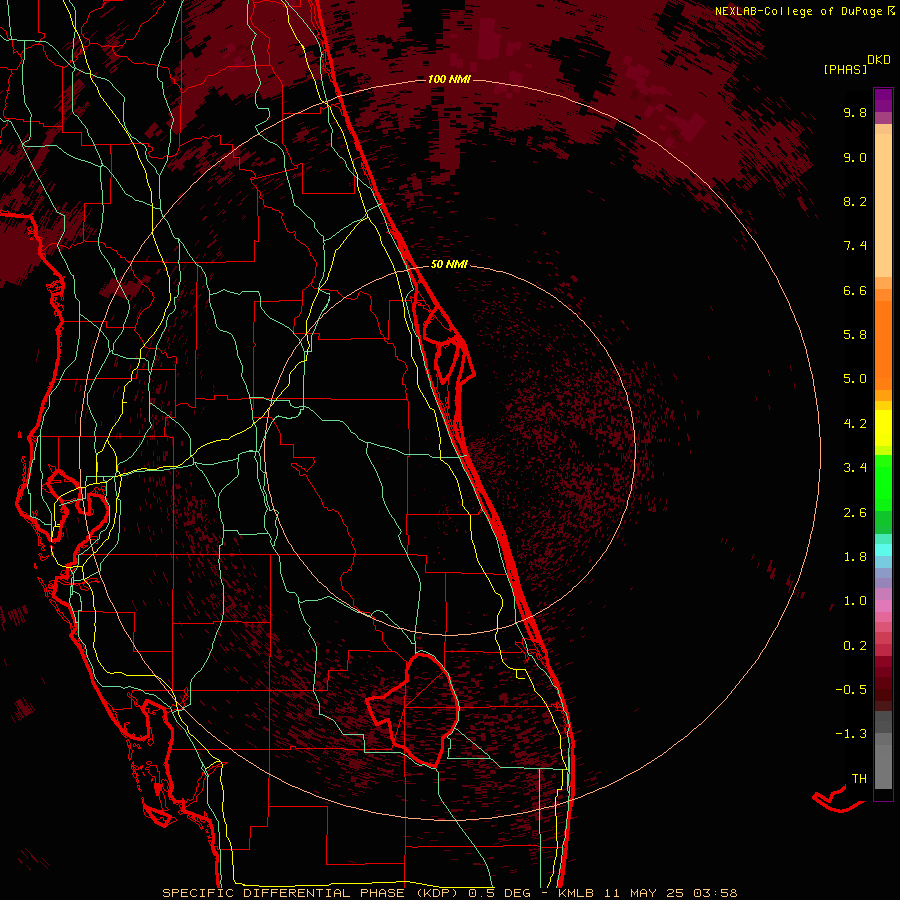This screenshot has height=900, width=900.
Task: Click the DKD product label
Action: click(x=879, y=60)
